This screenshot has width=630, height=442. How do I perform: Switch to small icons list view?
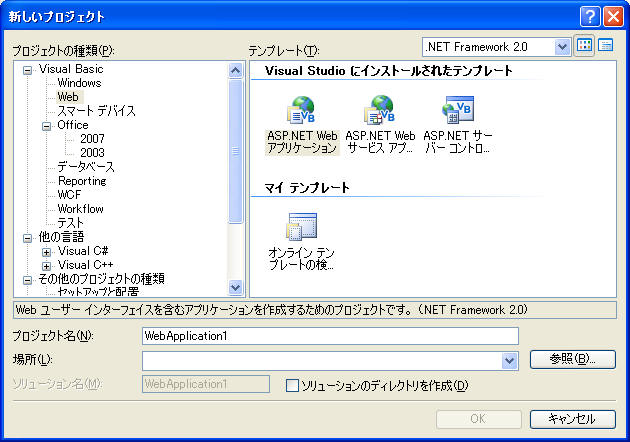coord(605,46)
